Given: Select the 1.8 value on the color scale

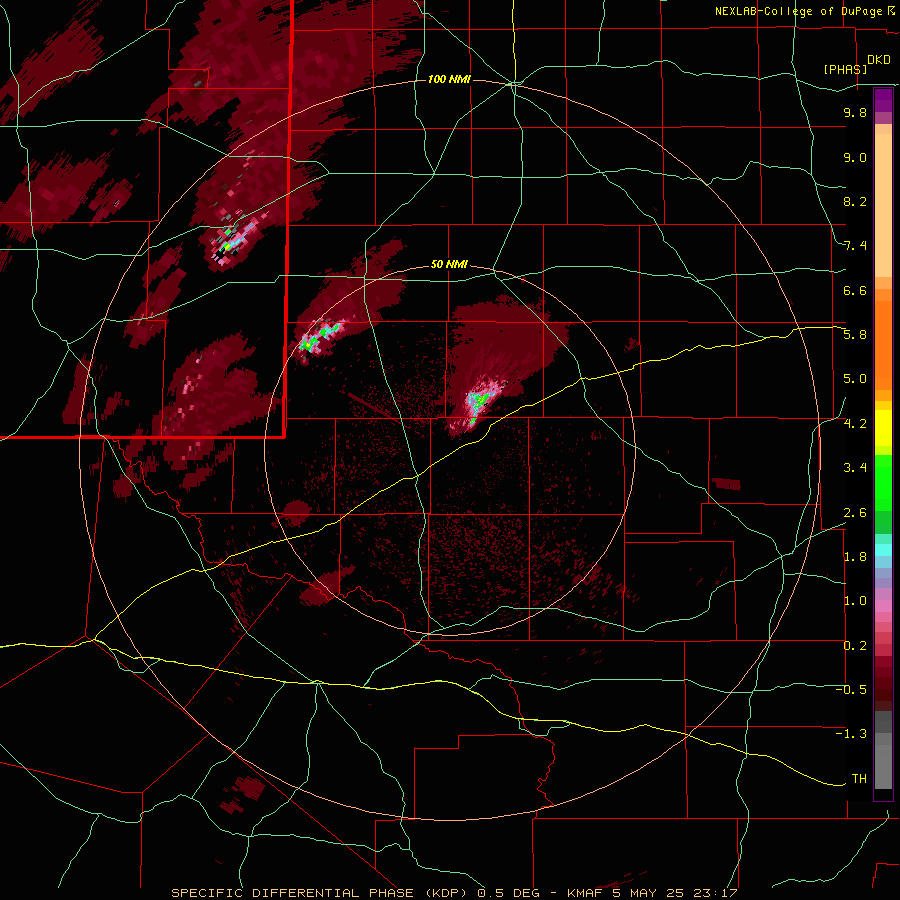Looking at the screenshot, I should [855, 556].
